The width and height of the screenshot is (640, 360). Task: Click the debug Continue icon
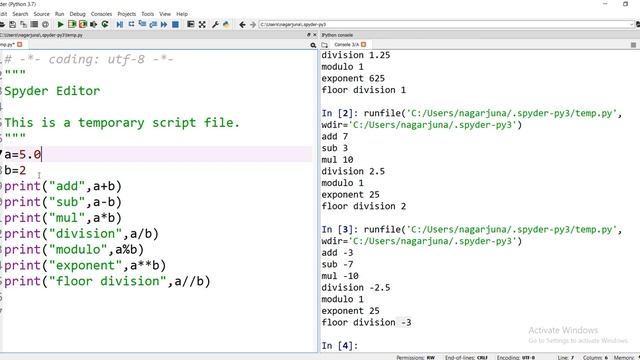tap(164, 24)
